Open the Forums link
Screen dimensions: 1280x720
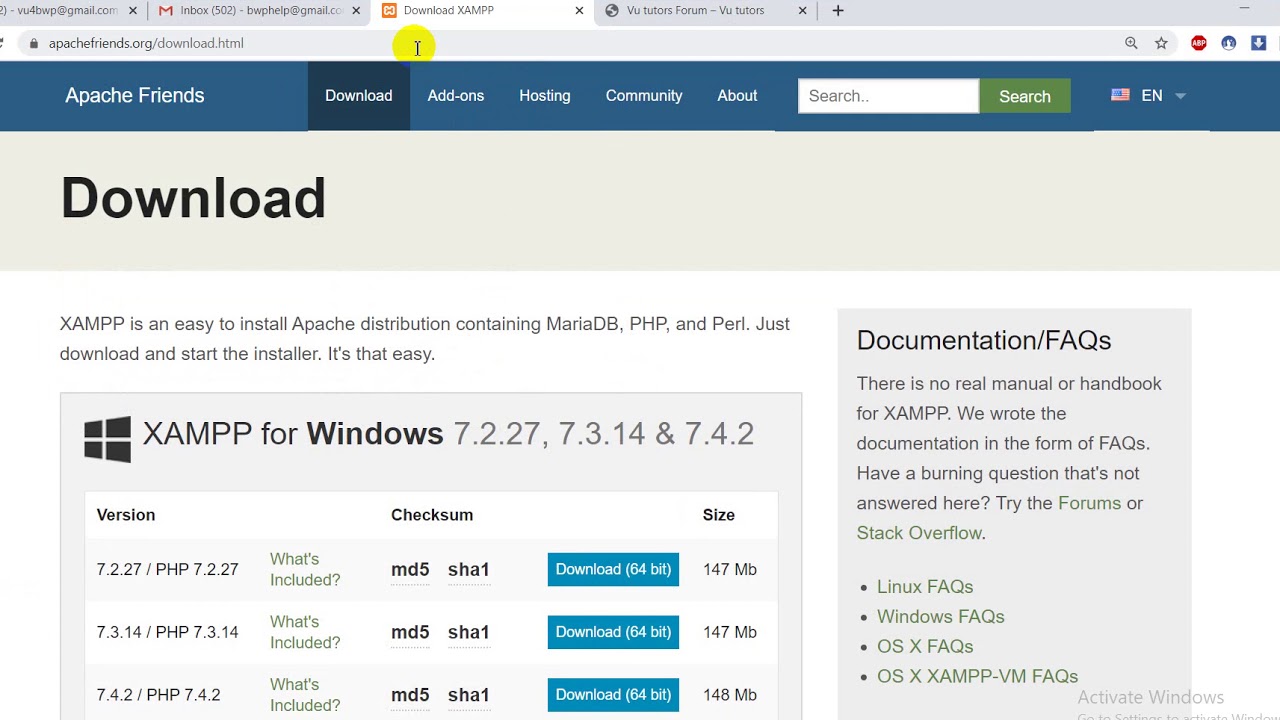click(1089, 503)
